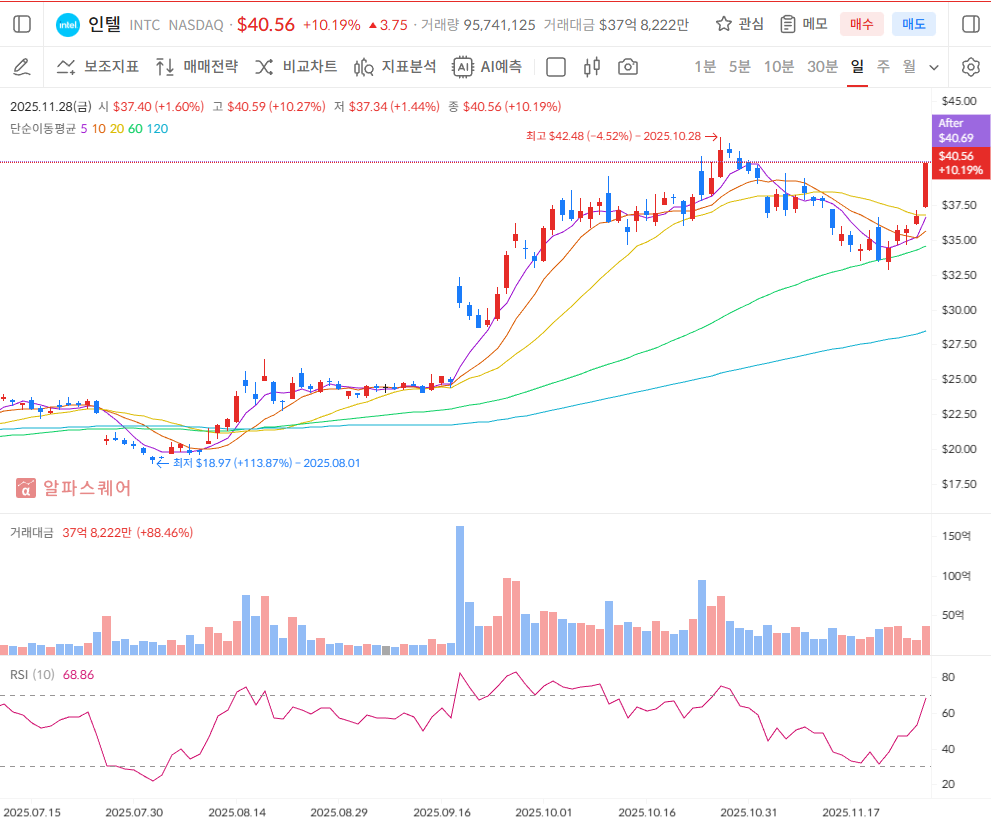Open 매매전략 trading strategy menu
Image resolution: width=991 pixels, height=826 pixels.
tap(197, 67)
